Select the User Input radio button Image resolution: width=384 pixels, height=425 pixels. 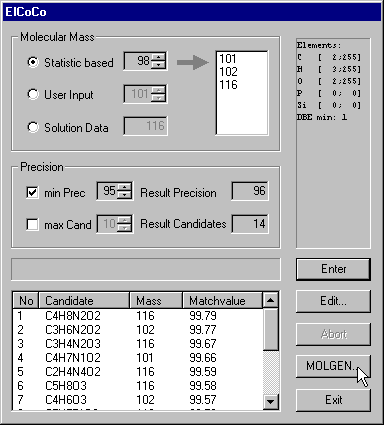click(x=33, y=95)
